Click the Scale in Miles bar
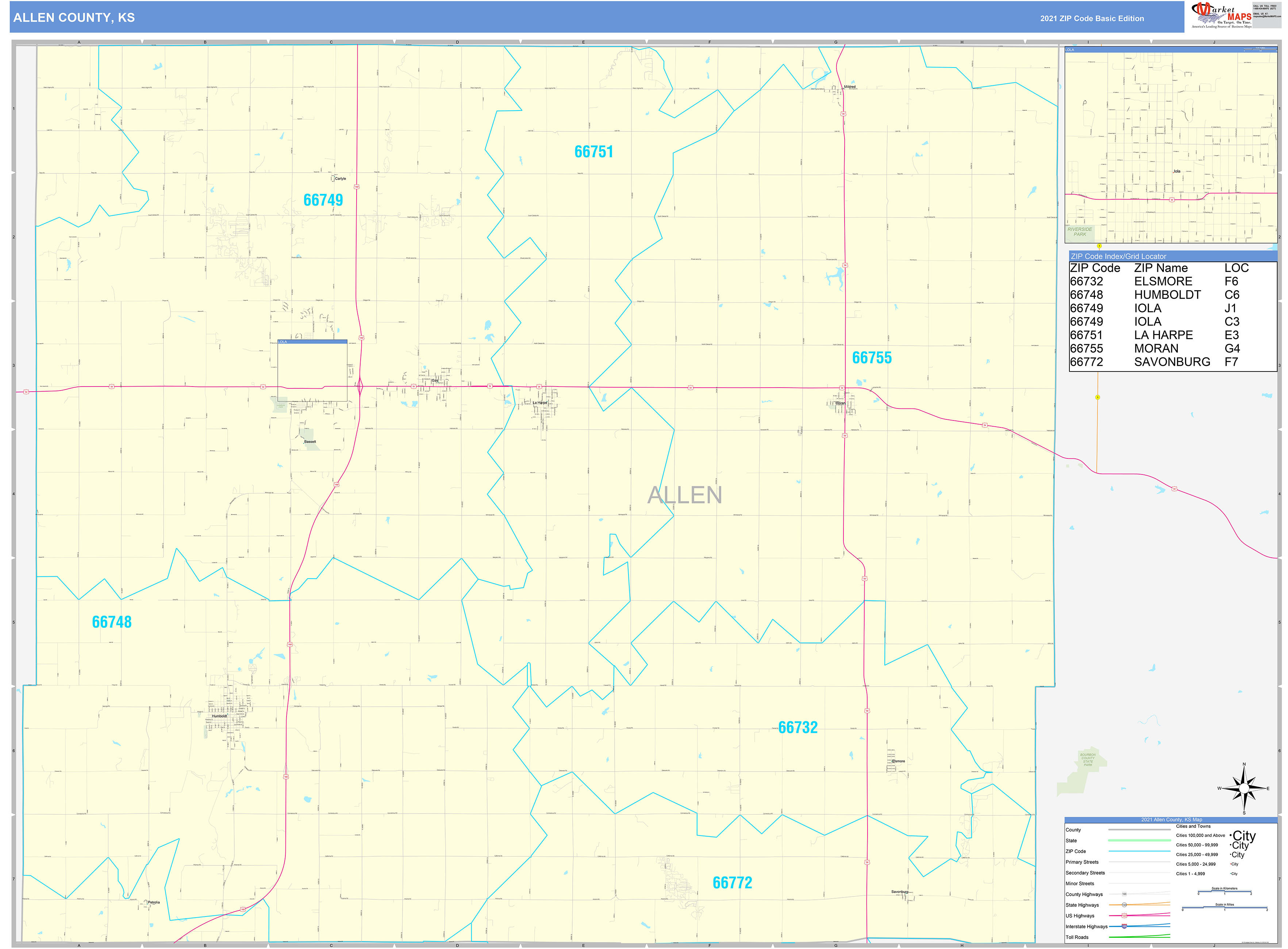Viewport: 1288px width, 949px height. [x=1225, y=908]
